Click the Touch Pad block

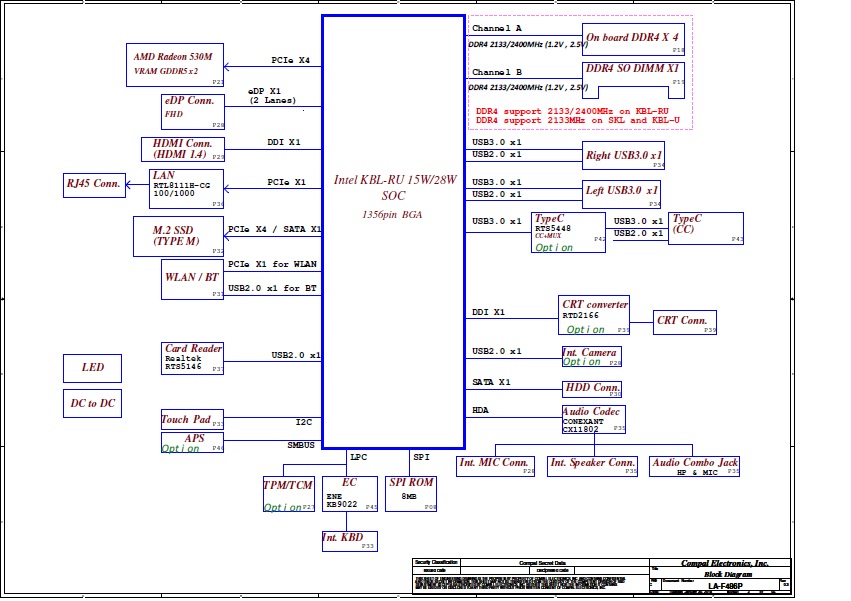point(192,420)
